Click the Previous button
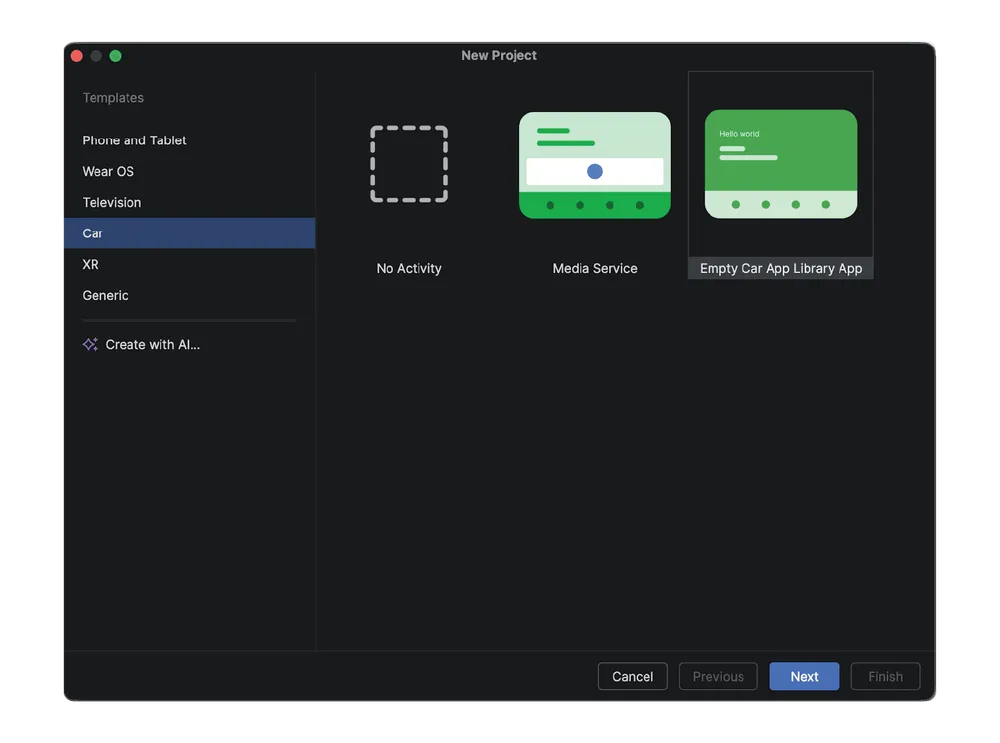Viewport: 1000px width, 743px height. click(x=718, y=676)
